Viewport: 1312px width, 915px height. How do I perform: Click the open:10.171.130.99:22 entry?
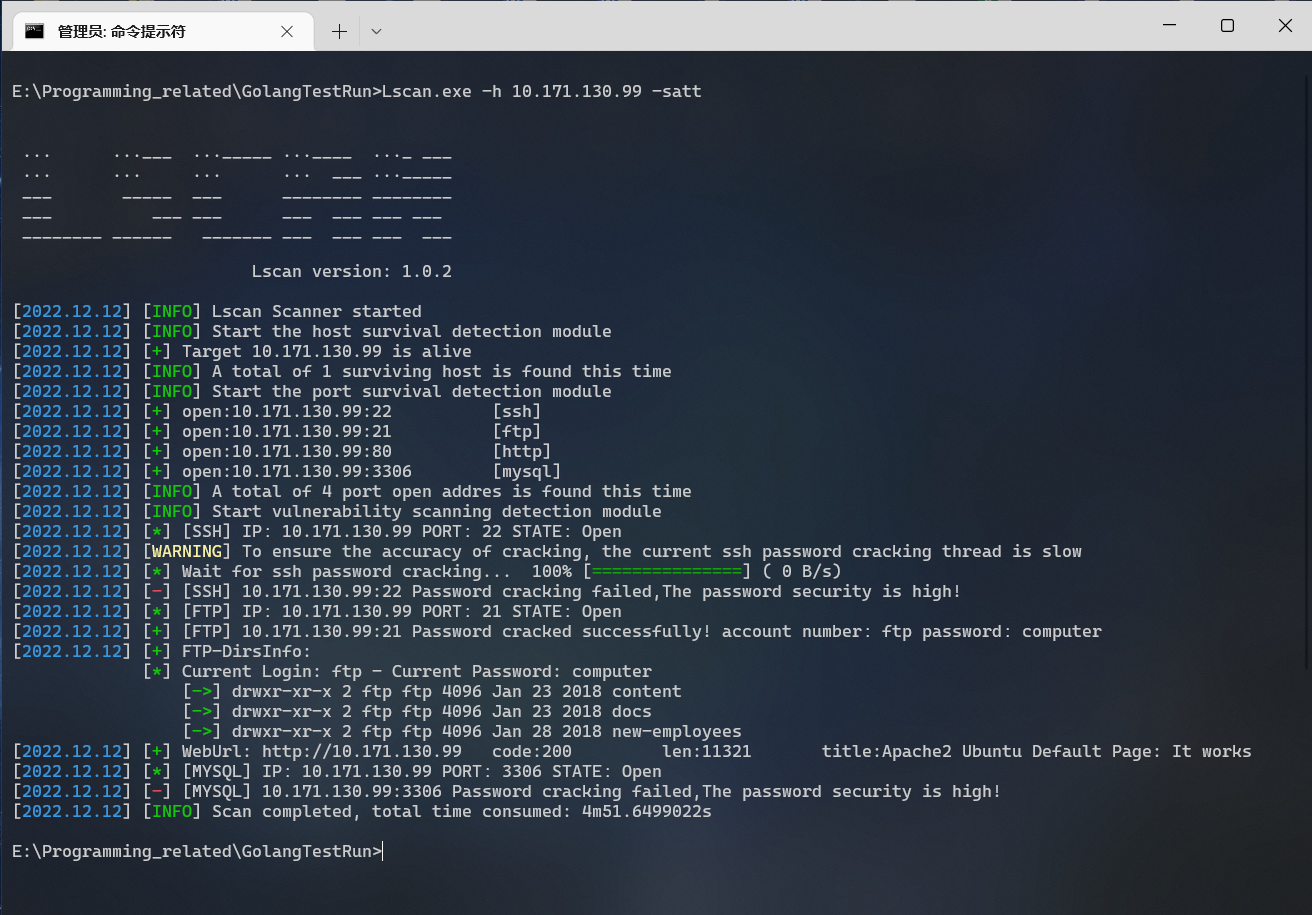tap(287, 411)
